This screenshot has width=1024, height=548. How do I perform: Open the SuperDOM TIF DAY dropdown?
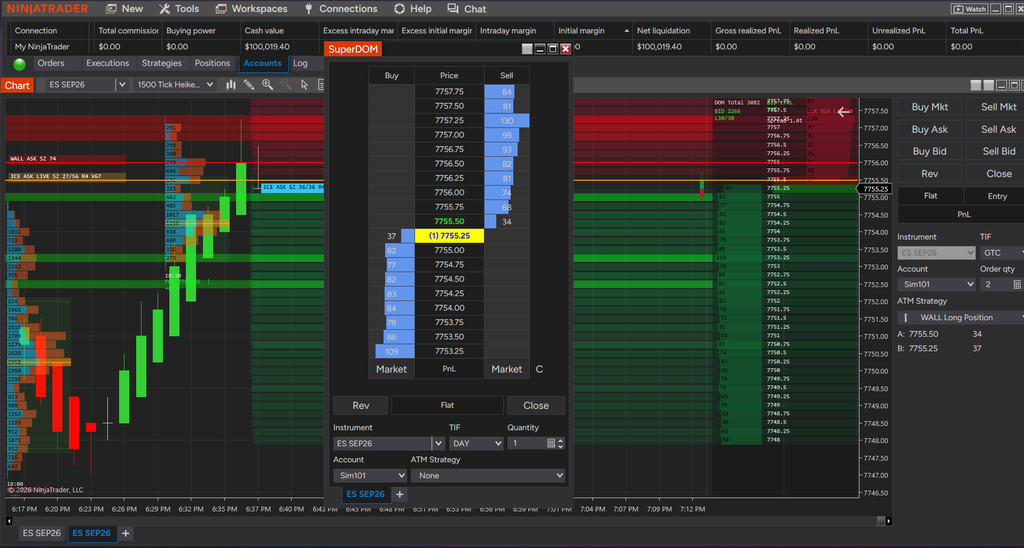click(x=477, y=443)
